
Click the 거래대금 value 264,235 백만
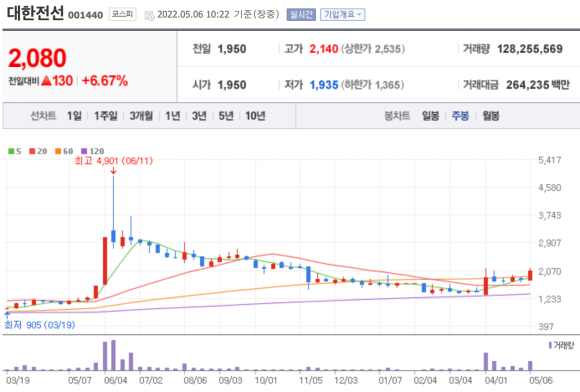pyautogui.click(x=538, y=85)
